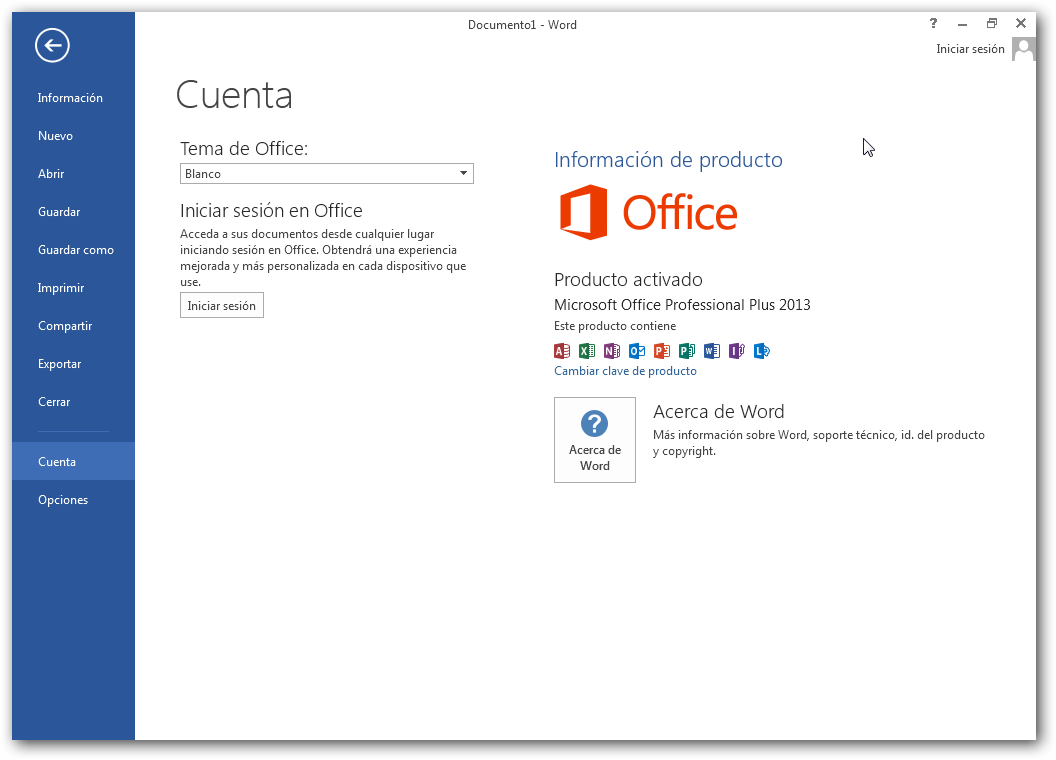
Task: Click the Word icon under product contents
Action: pyautogui.click(x=711, y=351)
